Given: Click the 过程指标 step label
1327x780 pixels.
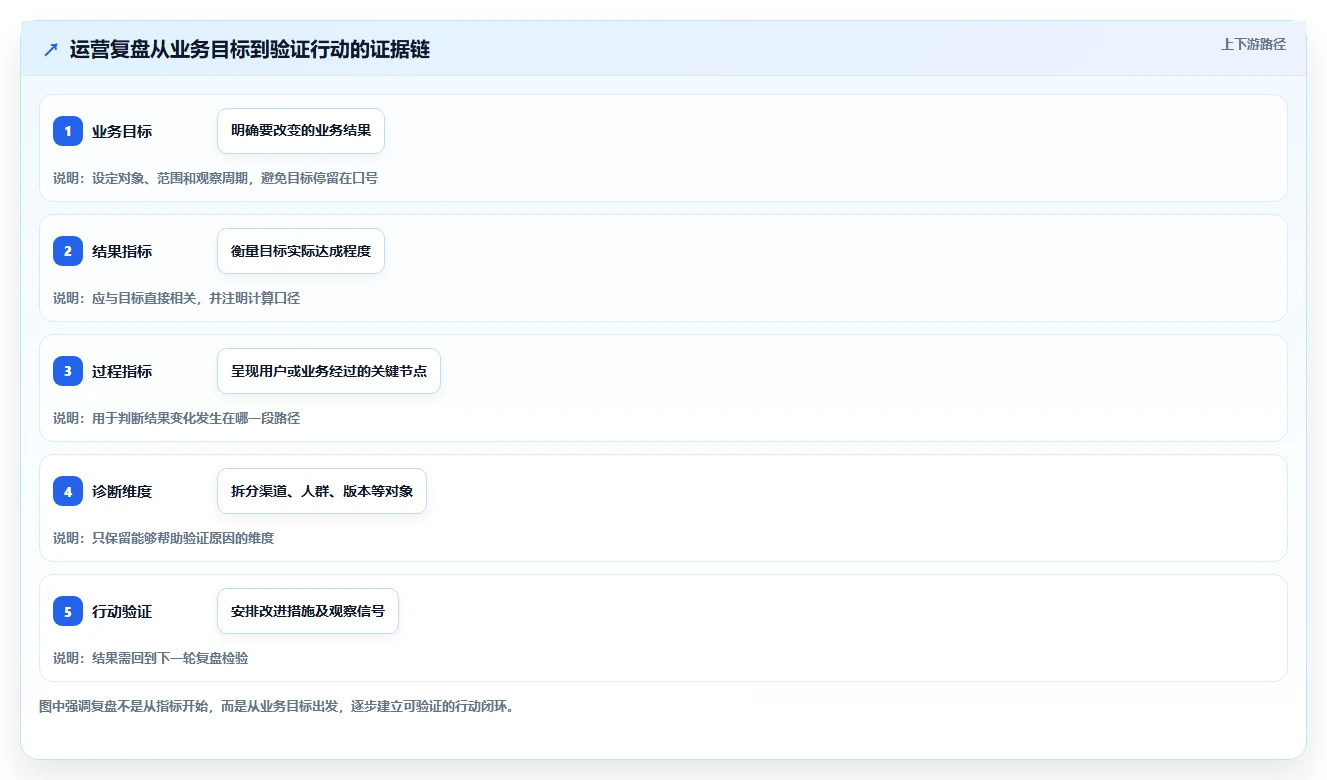Looking at the screenshot, I should click(x=122, y=371).
